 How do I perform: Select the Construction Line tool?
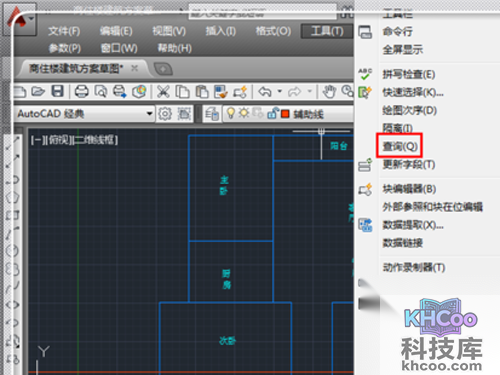point(13,161)
